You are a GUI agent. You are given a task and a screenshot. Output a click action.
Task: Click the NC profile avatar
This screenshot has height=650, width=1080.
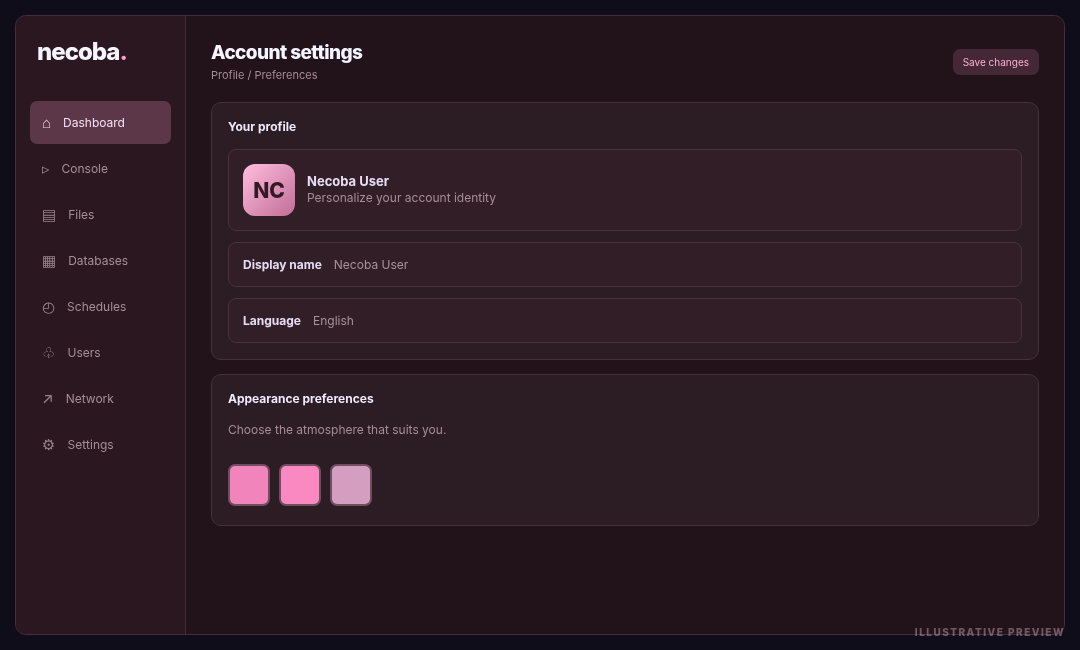269,190
